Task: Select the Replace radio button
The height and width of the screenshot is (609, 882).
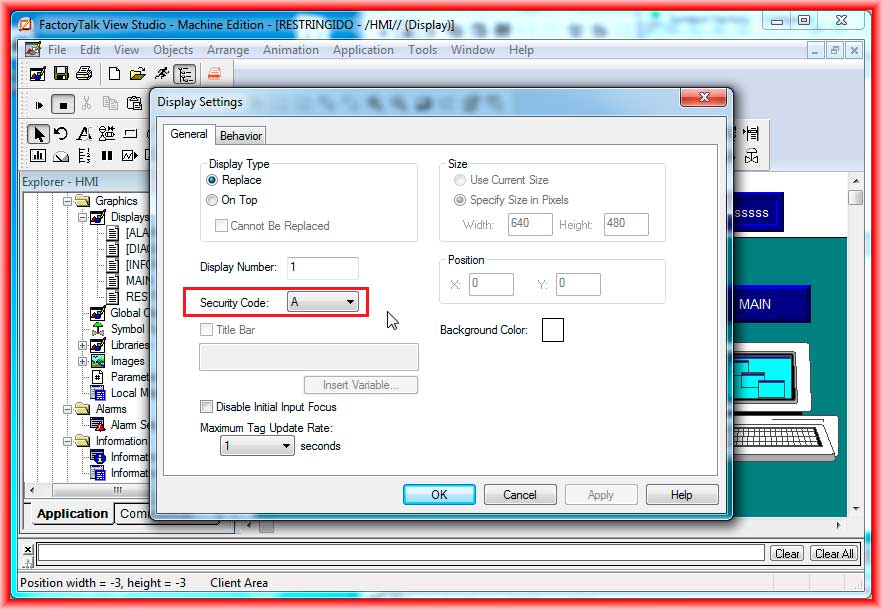Action: coord(212,180)
